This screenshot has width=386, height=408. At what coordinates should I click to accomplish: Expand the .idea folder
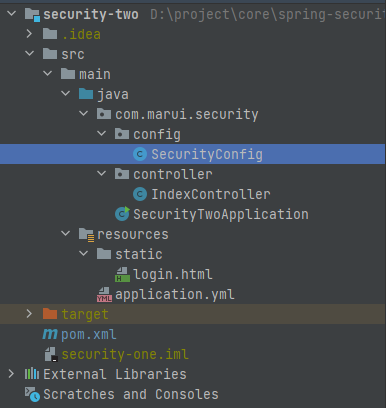(29, 34)
